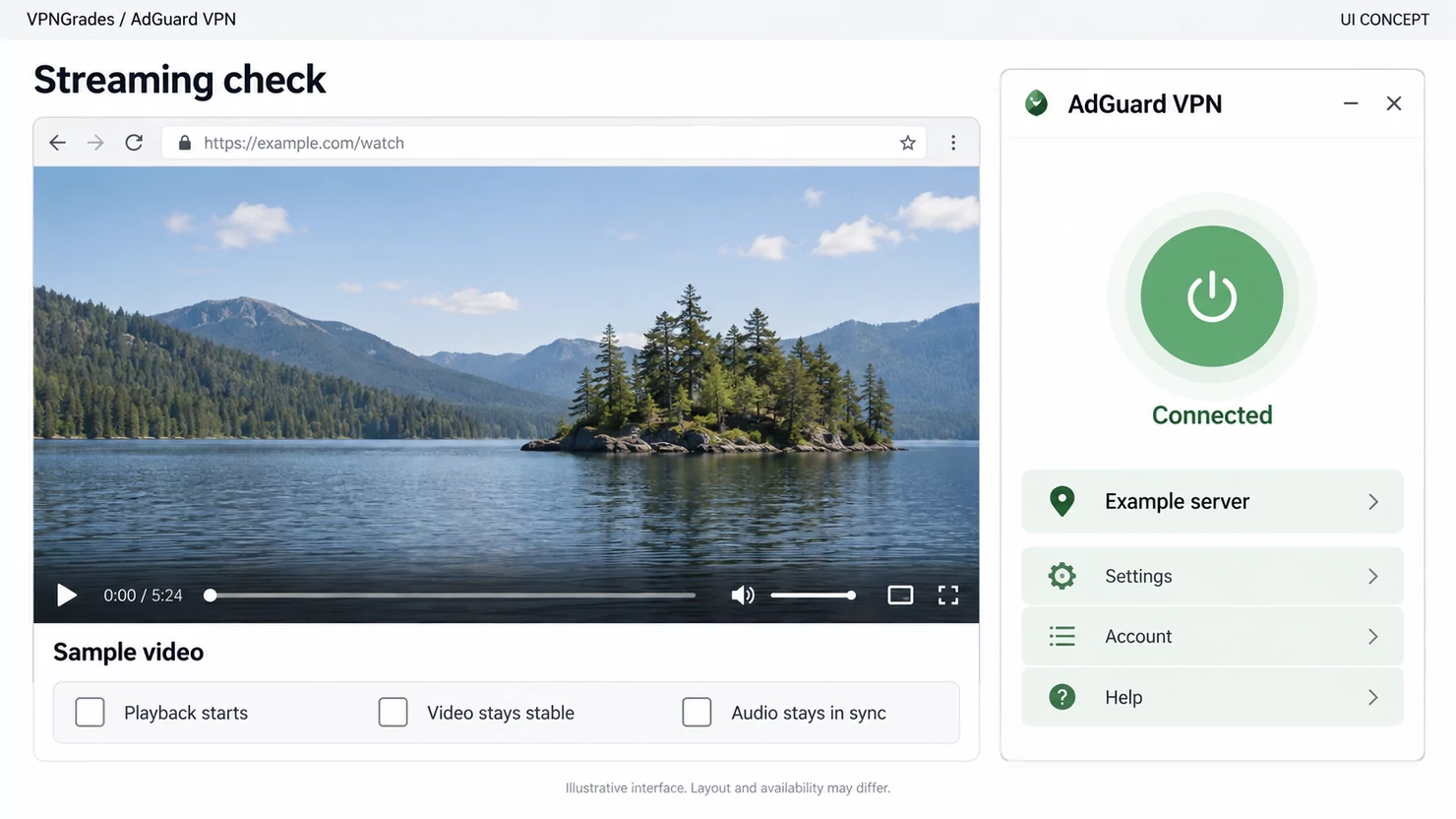Open the browser three-dot menu
1456x819 pixels.
pyautogui.click(x=953, y=143)
